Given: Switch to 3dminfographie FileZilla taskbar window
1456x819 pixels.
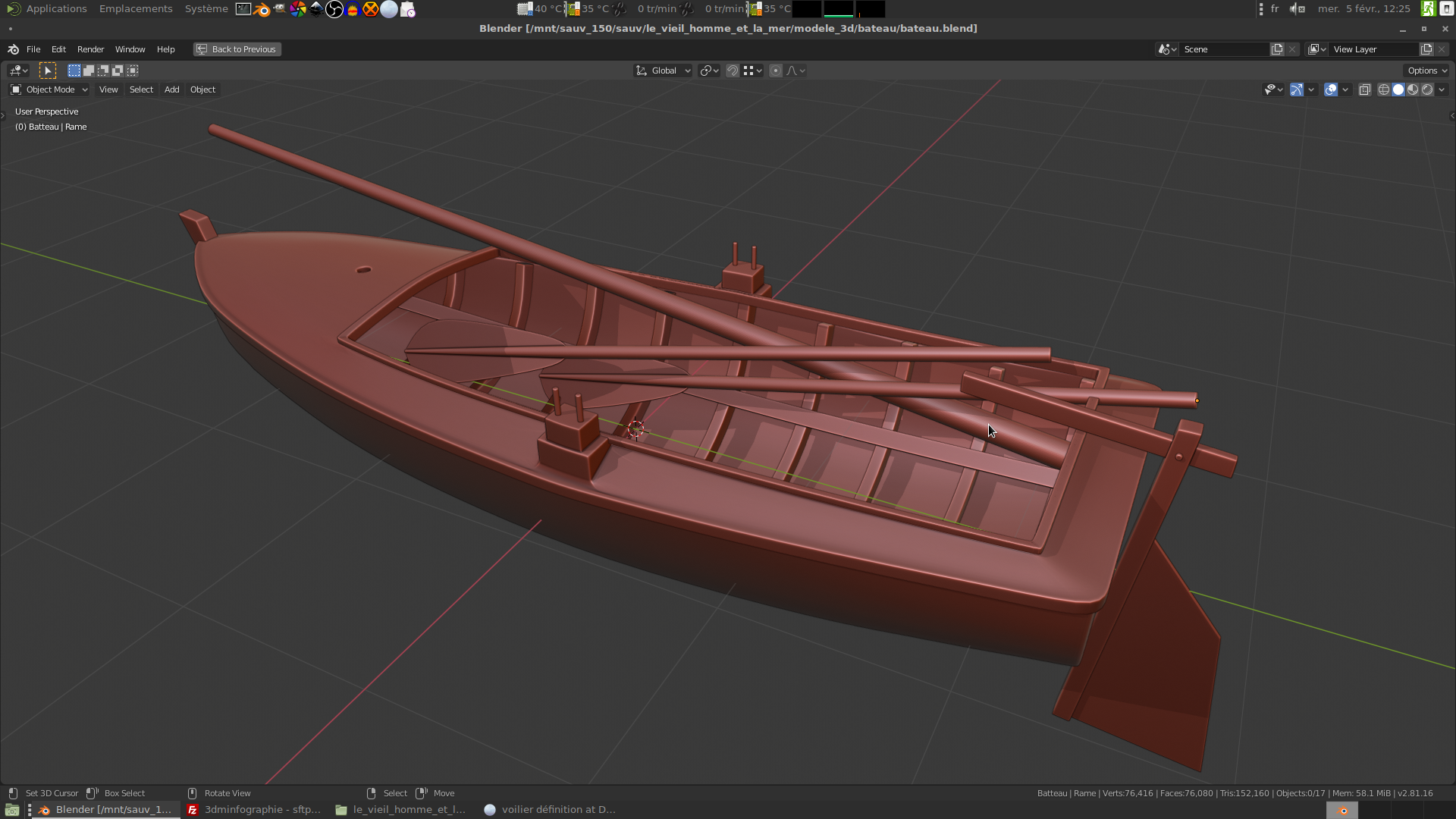Looking at the screenshot, I should tap(254, 810).
